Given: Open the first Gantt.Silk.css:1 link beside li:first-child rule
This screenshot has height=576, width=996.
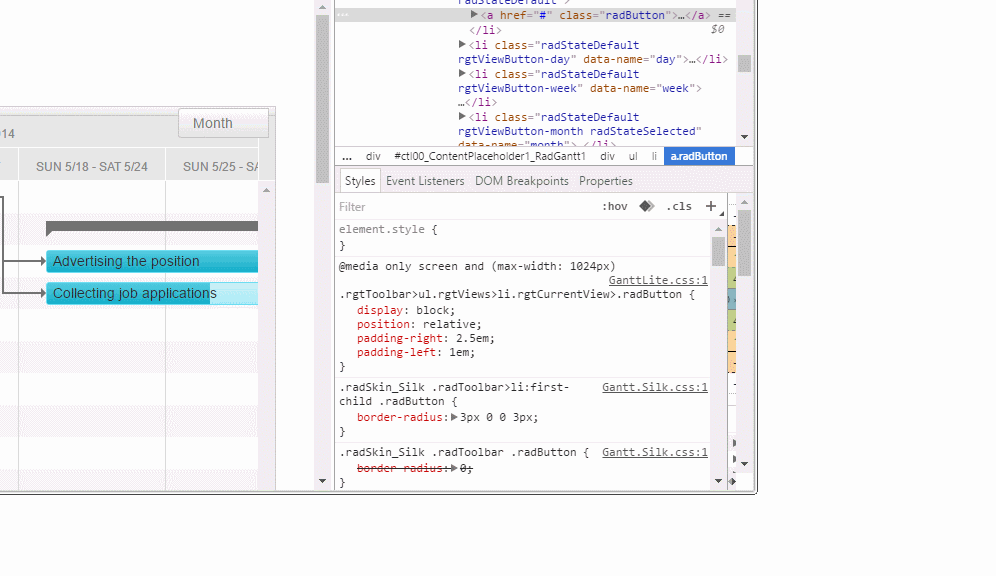Looking at the screenshot, I should 654,387.
